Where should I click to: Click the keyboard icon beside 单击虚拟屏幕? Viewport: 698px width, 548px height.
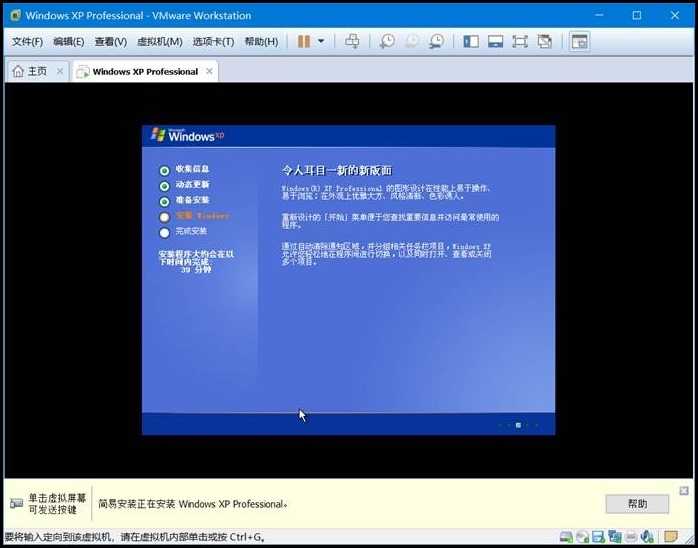[16, 504]
